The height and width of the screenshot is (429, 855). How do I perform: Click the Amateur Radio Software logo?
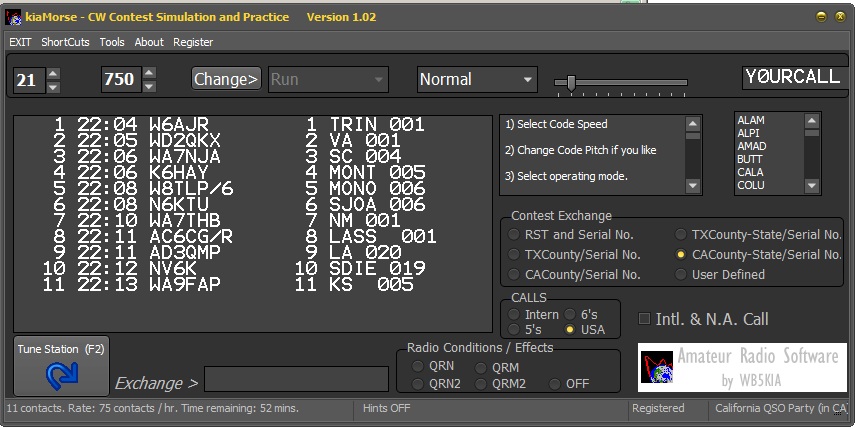coord(742,367)
